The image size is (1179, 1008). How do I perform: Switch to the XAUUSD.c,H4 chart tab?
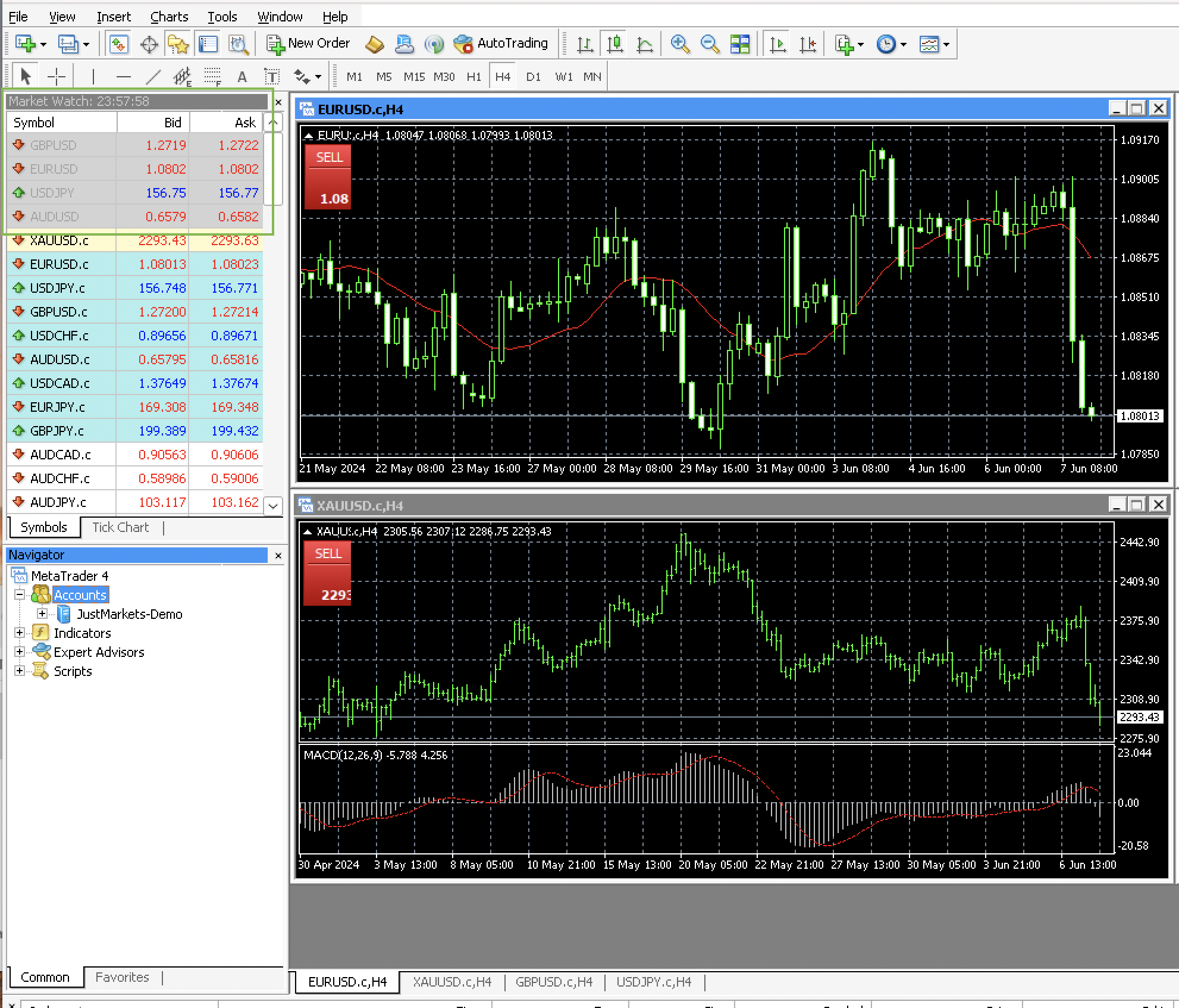452,982
